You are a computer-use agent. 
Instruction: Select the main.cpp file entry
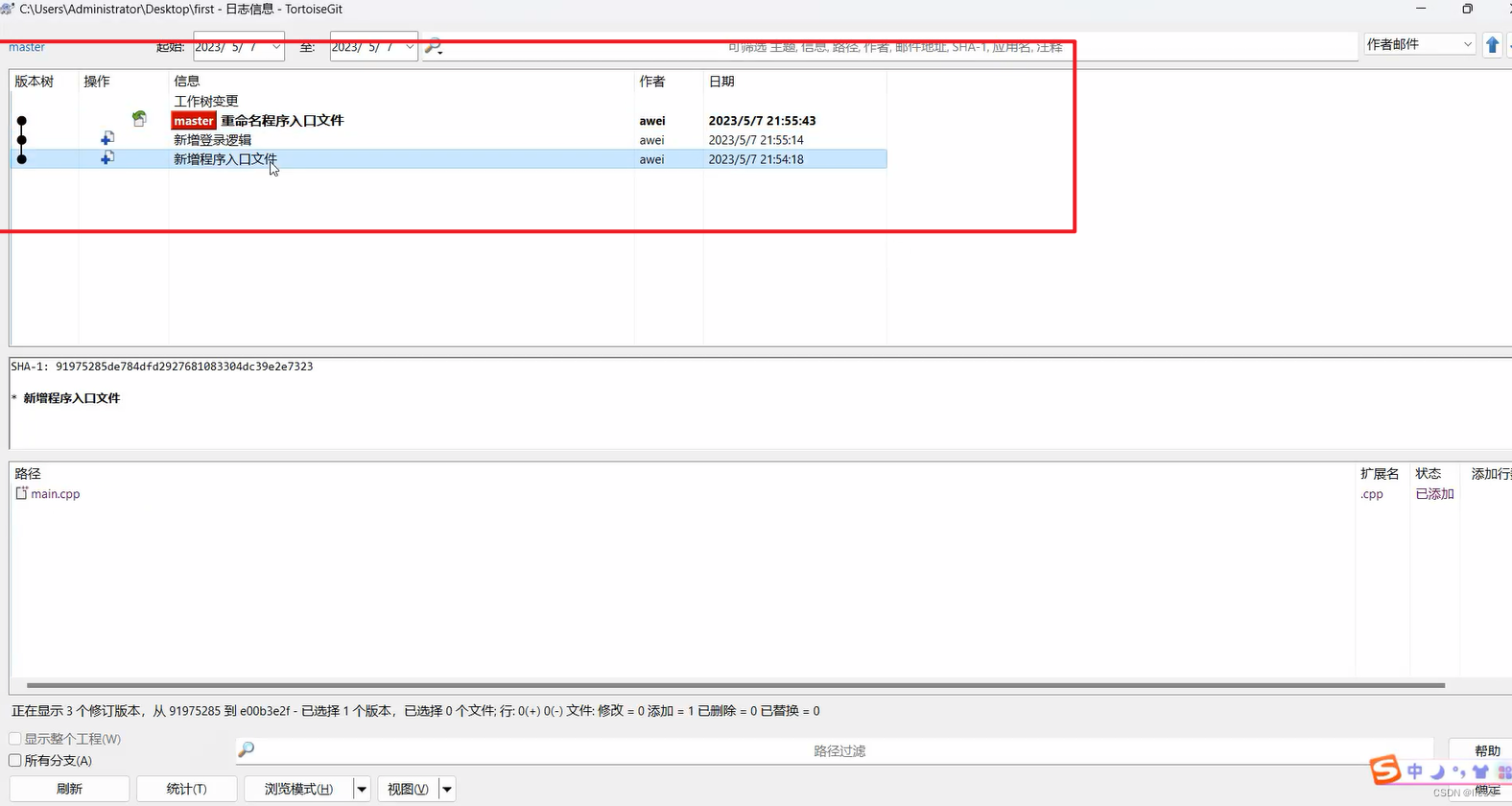pos(55,493)
